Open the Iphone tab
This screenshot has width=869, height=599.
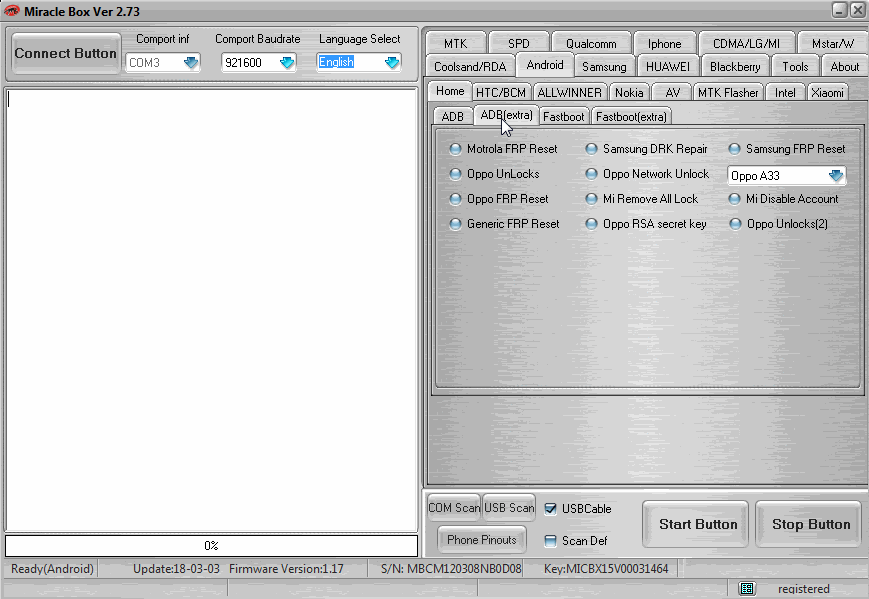click(664, 43)
